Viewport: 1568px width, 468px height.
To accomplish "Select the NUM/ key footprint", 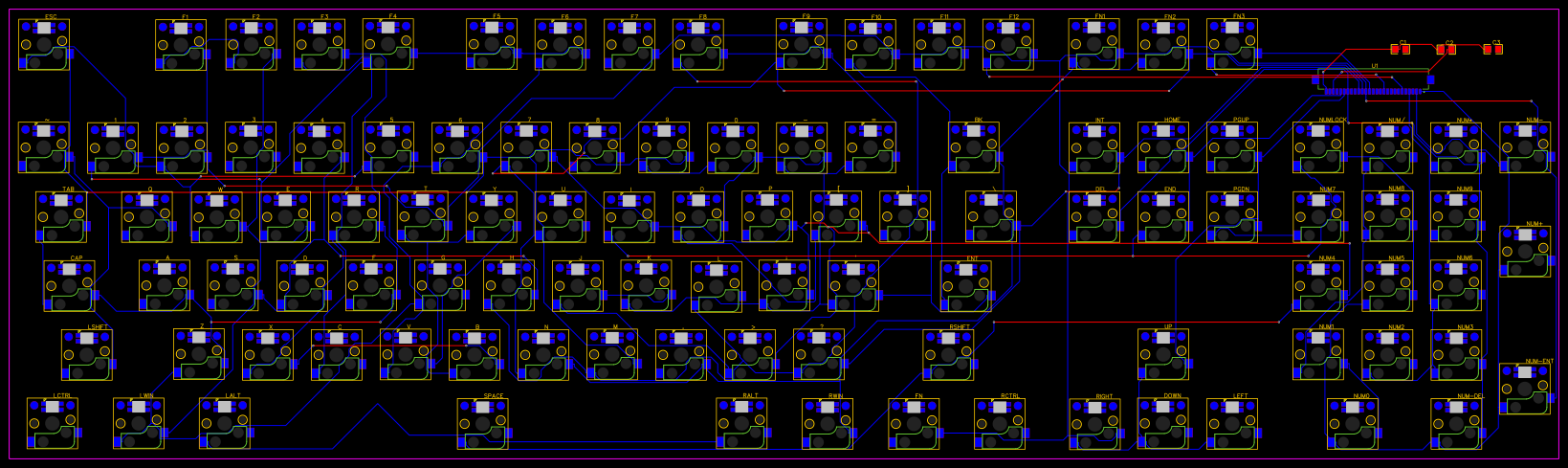I will click(1387, 147).
